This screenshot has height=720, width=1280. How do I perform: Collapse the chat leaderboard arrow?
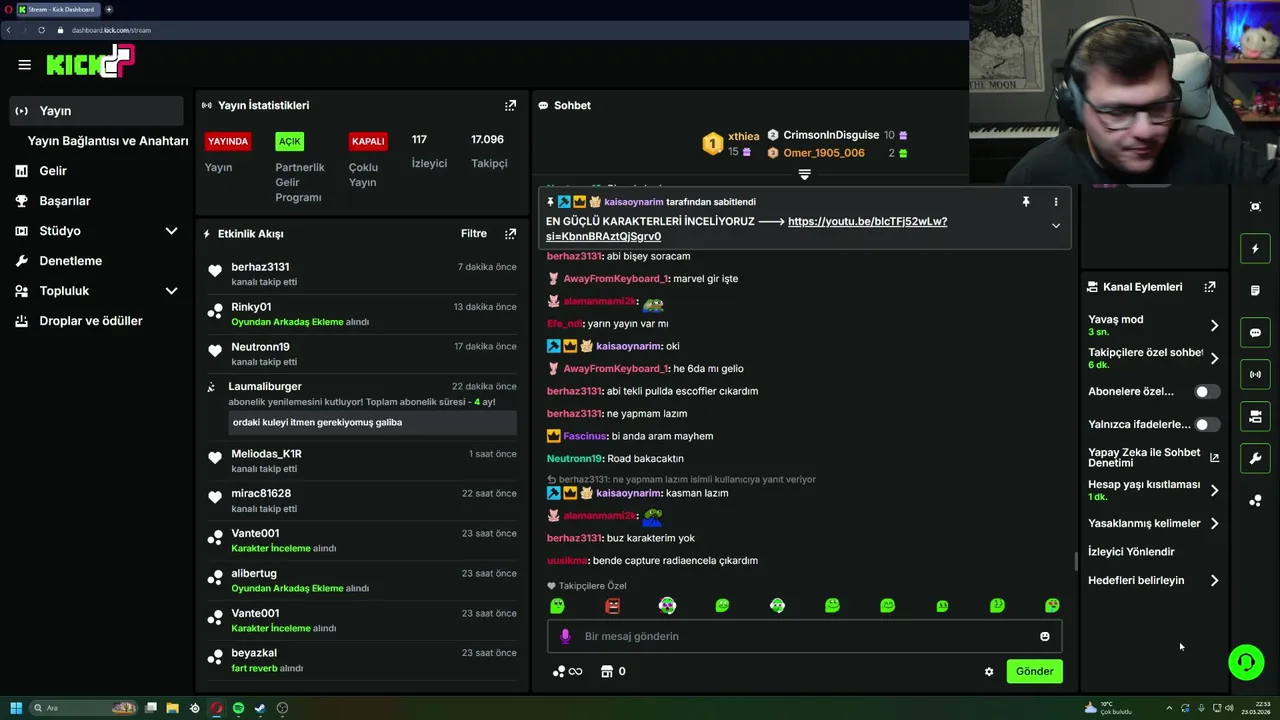point(804,174)
